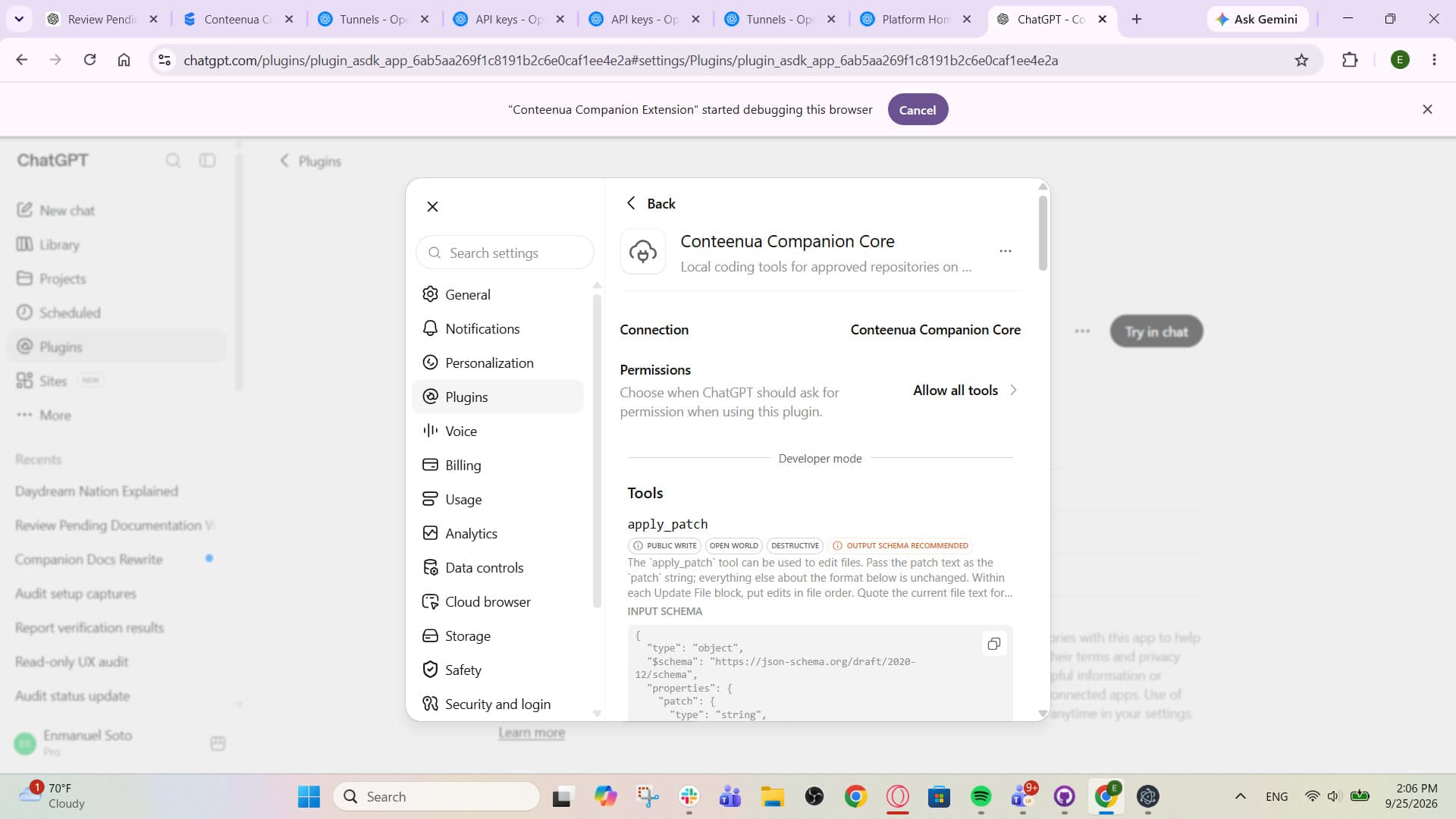Open Billing settings

[x=497, y=465]
